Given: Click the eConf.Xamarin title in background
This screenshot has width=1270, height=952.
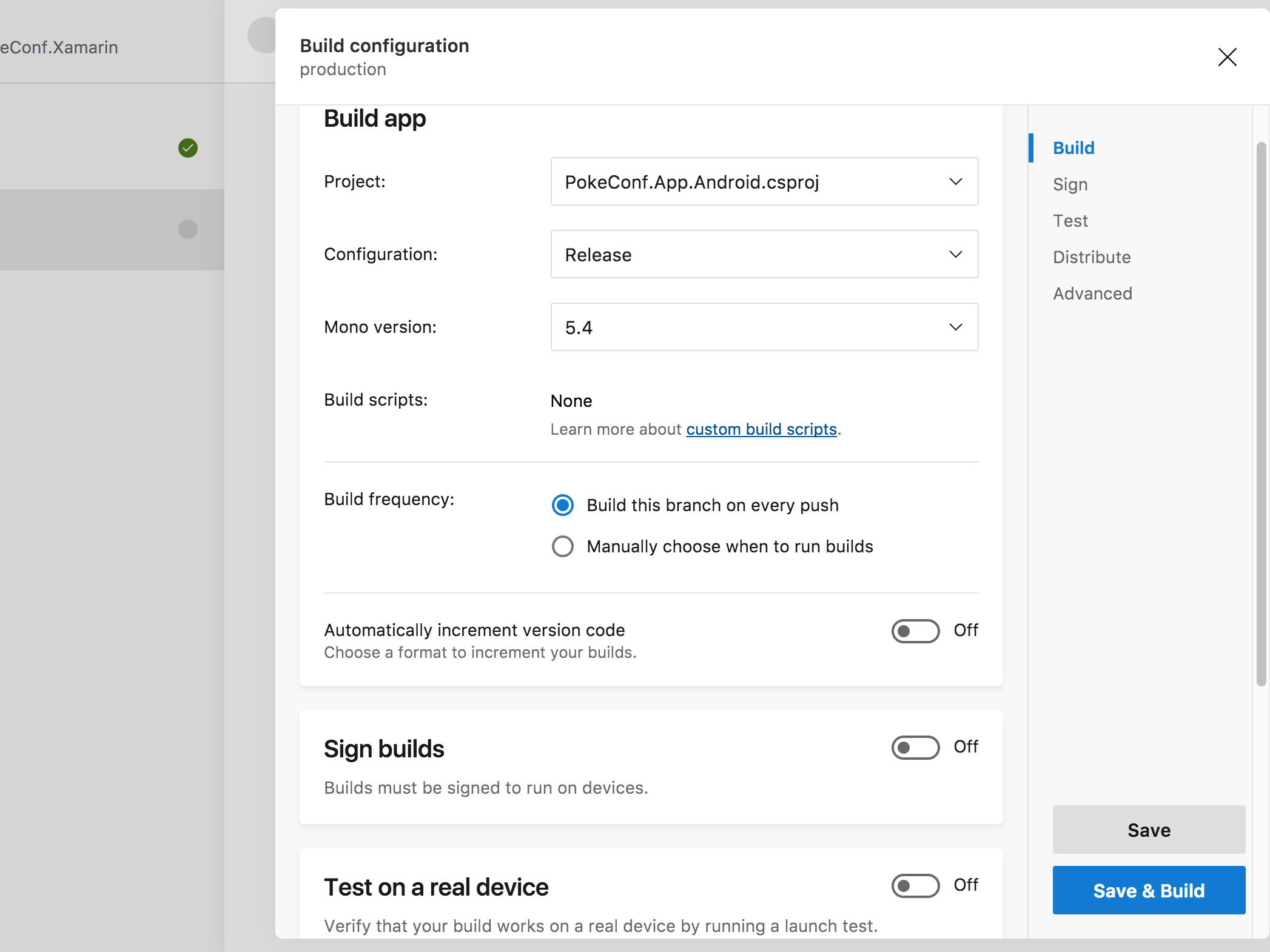Looking at the screenshot, I should click(59, 47).
